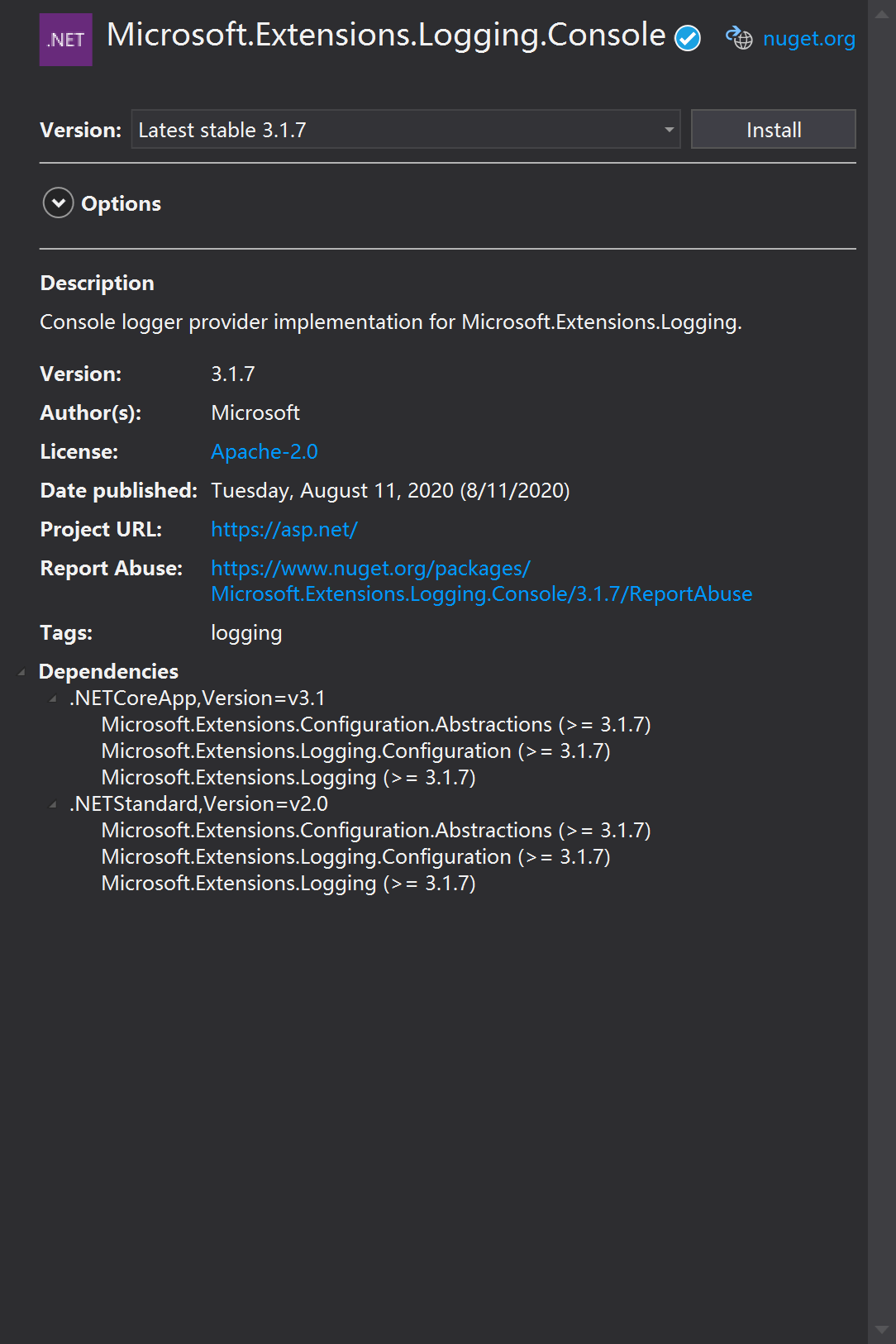Open the Apache-2.0 license link
The image size is (896, 1344).
pos(265,452)
